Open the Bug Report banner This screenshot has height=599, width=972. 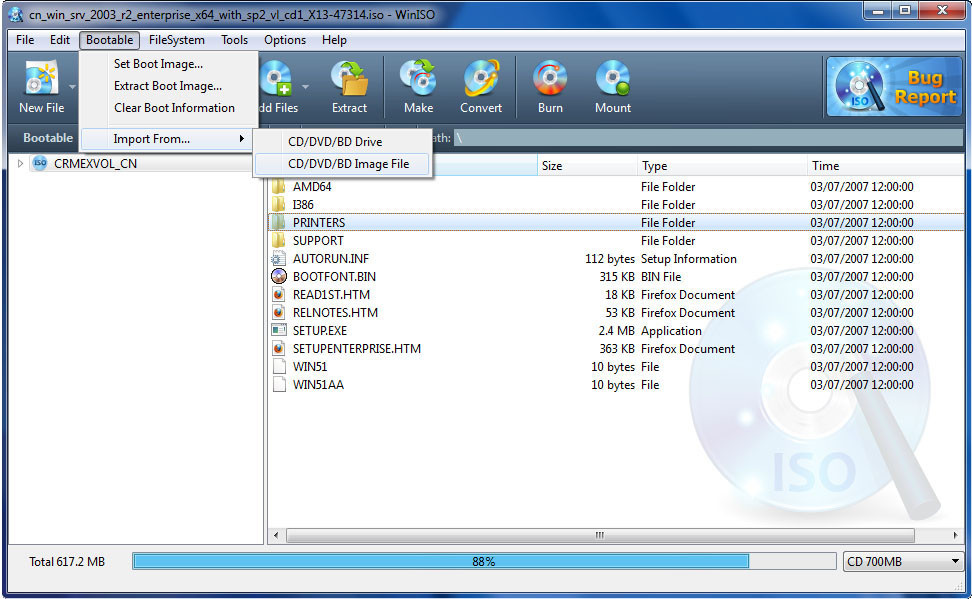point(894,87)
